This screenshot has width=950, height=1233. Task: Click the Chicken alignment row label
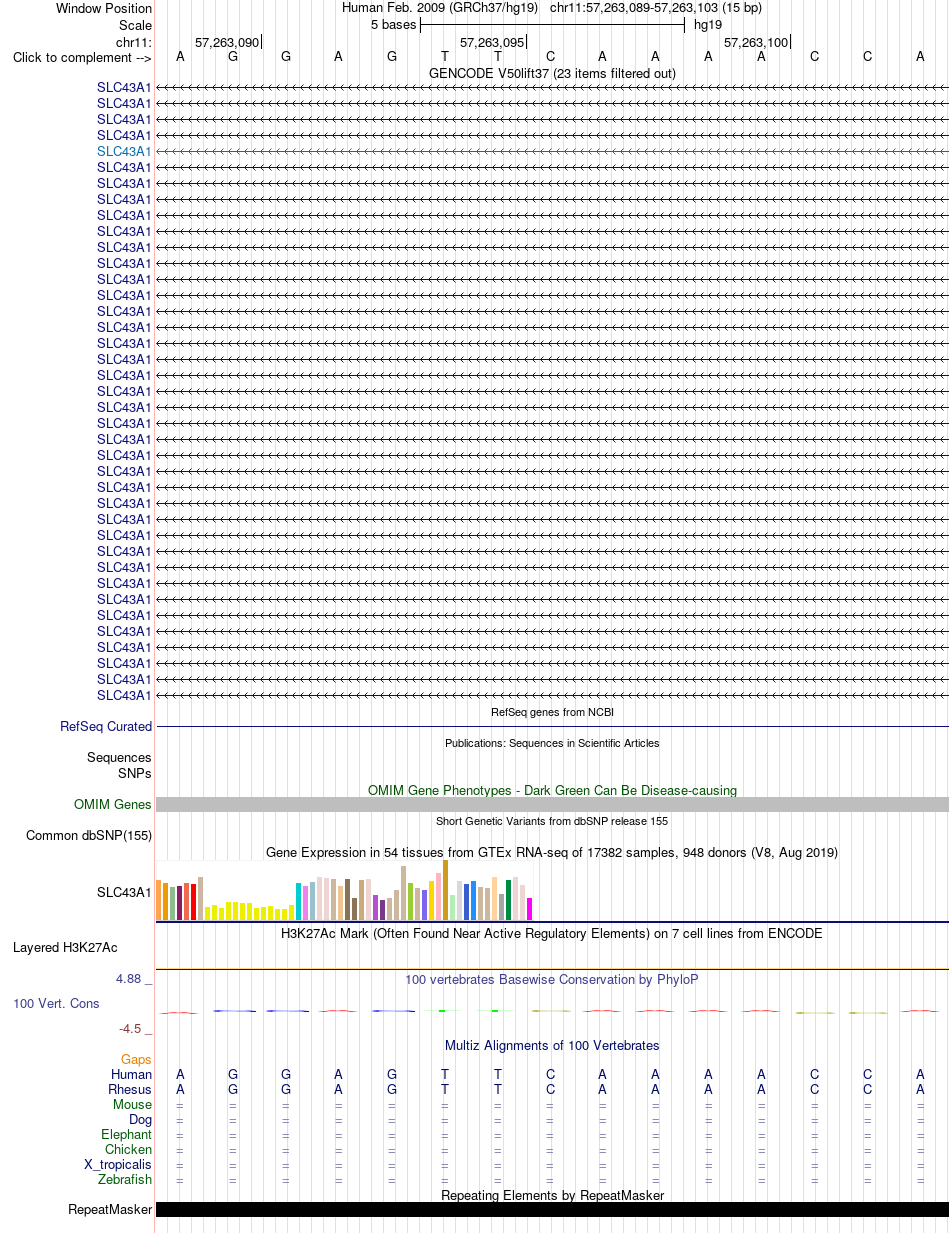(129, 1150)
